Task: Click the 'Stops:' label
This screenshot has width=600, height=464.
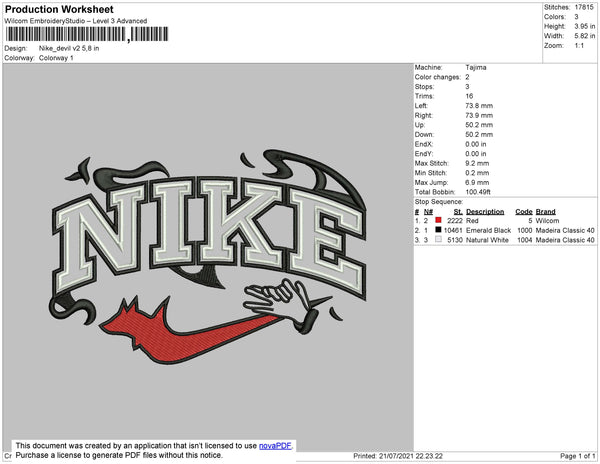Action: click(x=424, y=86)
